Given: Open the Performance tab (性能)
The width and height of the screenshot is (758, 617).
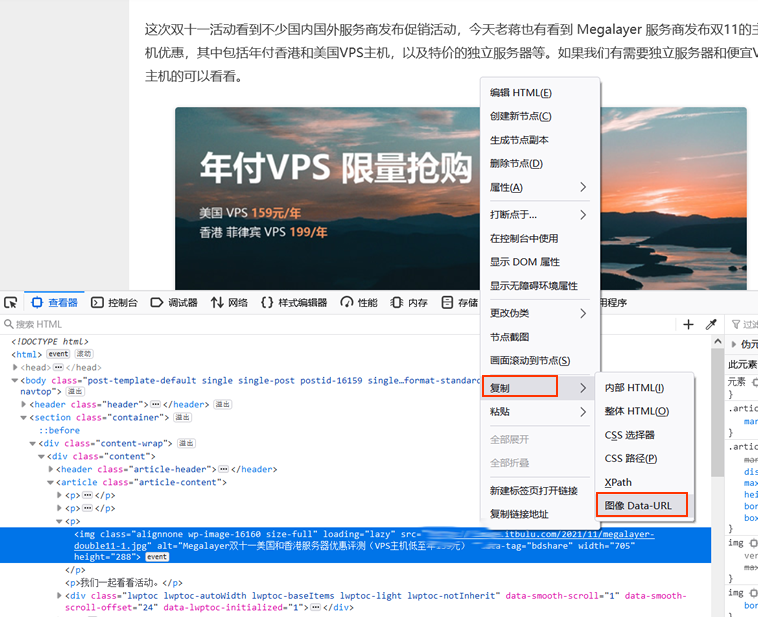Looking at the screenshot, I should [359, 303].
